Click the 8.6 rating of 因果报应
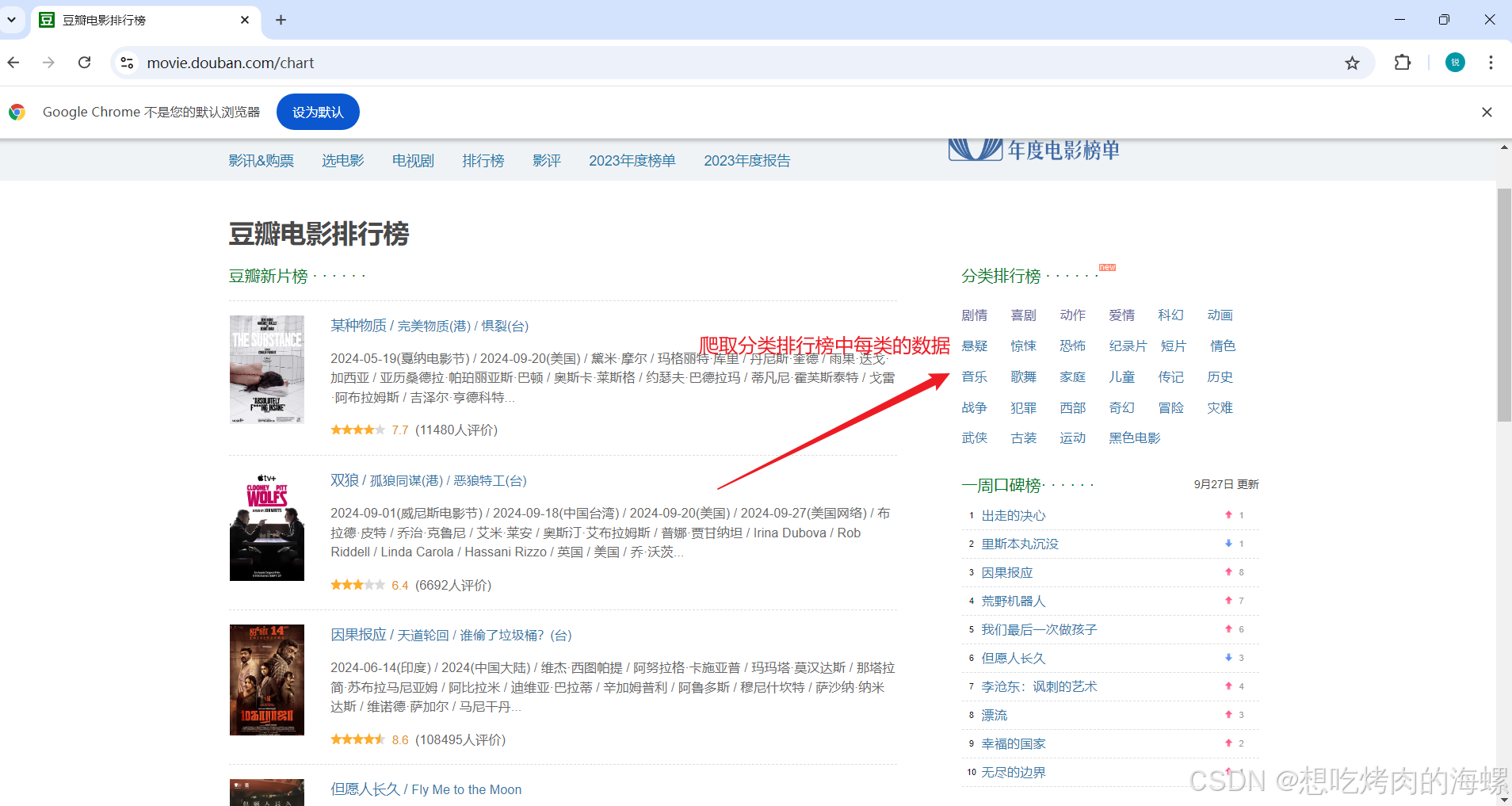Image resolution: width=1512 pixels, height=806 pixels. point(399,740)
